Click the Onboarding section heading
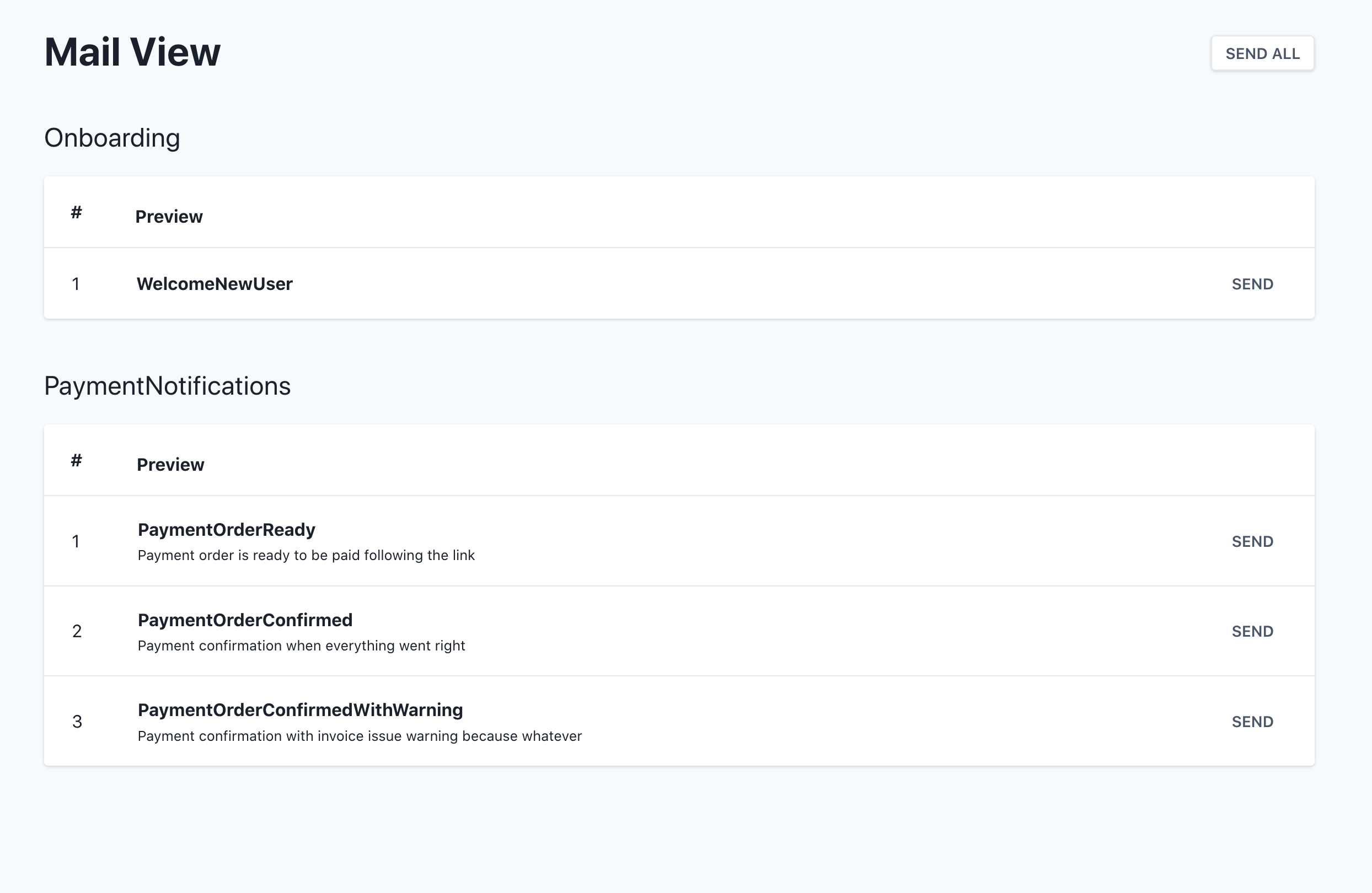The width and height of the screenshot is (1372, 893). point(112,137)
